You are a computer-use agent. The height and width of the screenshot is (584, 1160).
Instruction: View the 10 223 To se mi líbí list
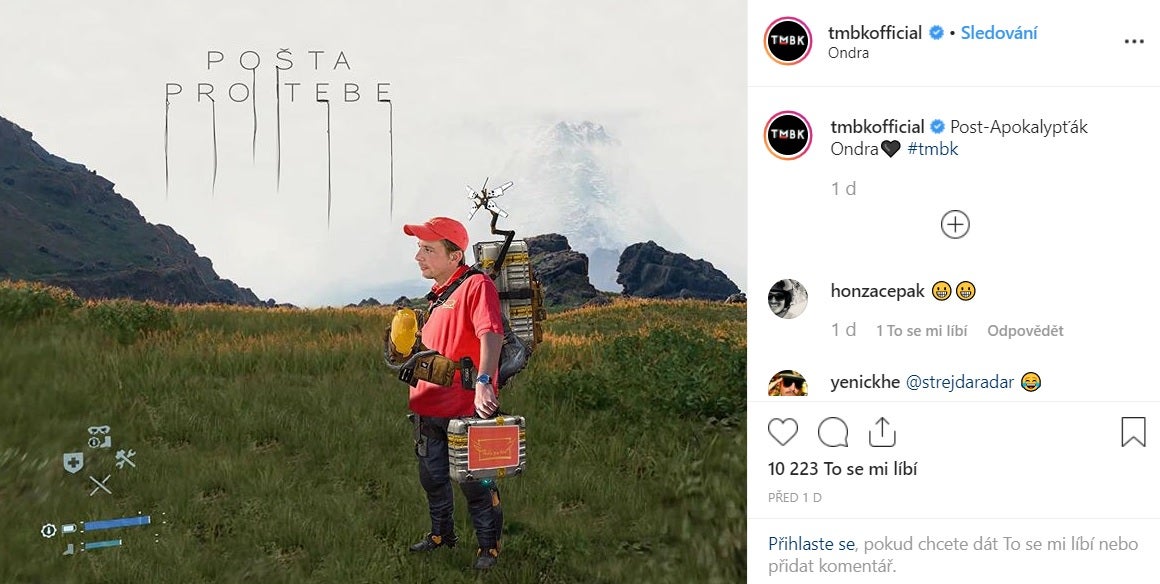843,469
